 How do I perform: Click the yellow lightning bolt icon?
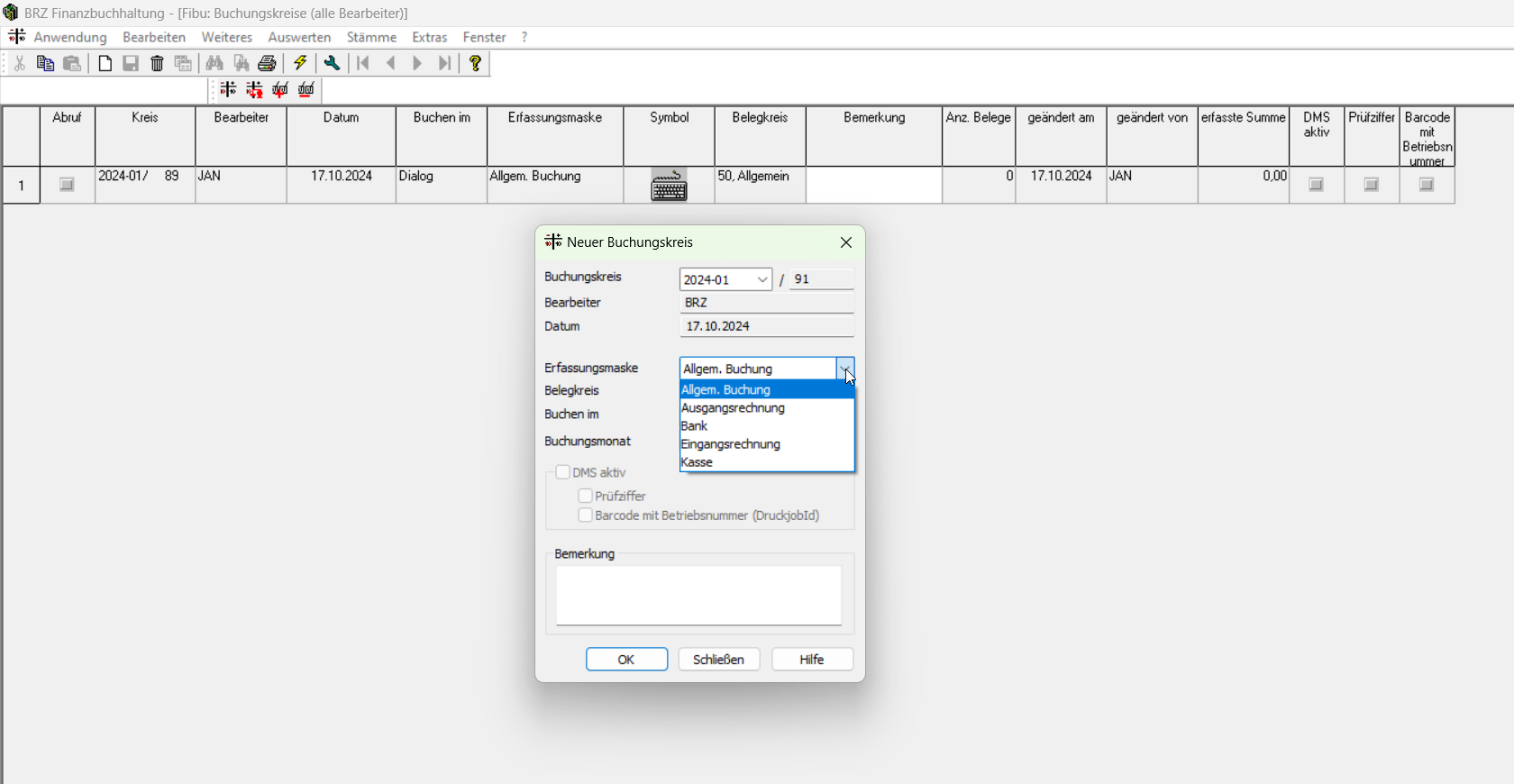(301, 64)
